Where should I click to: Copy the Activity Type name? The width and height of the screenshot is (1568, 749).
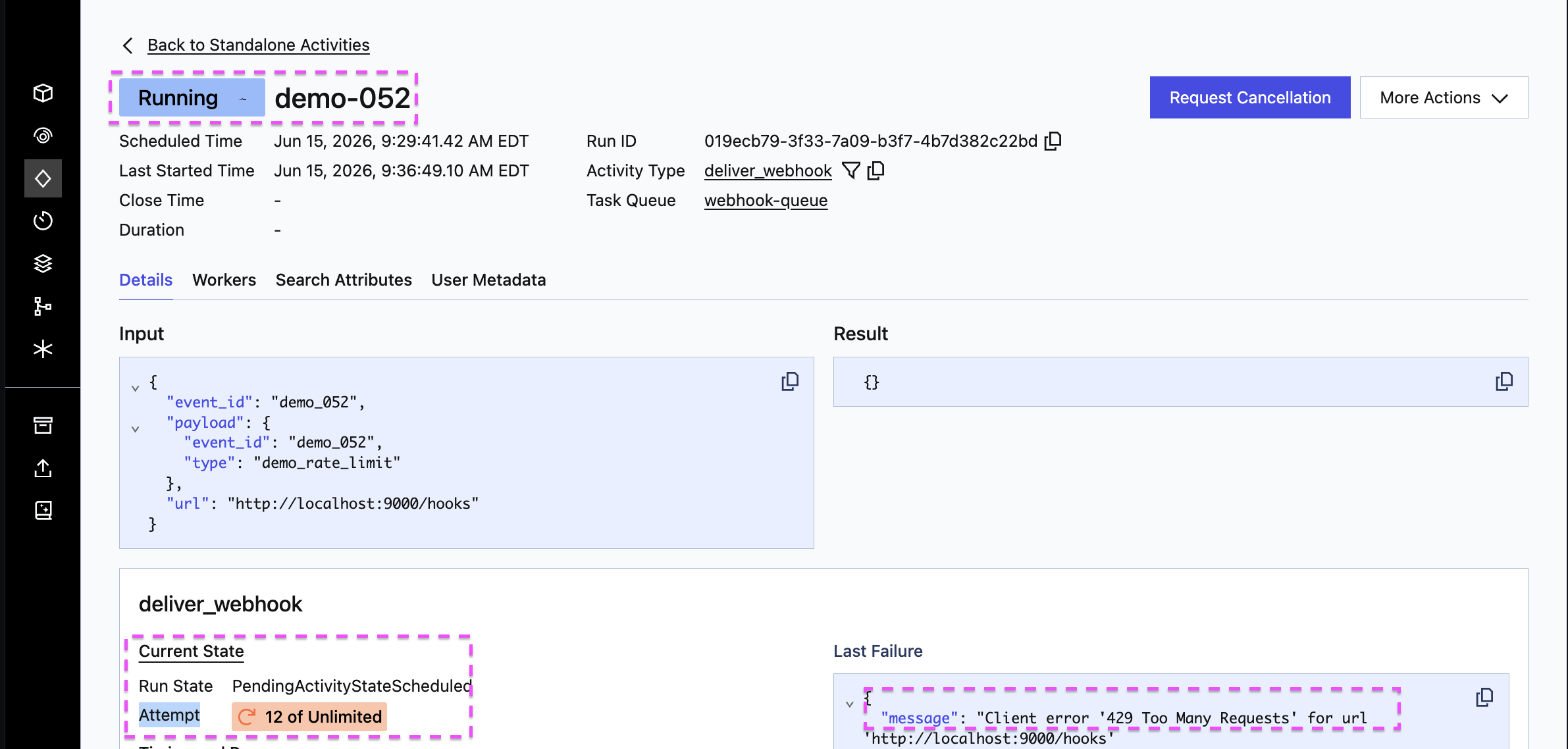pos(876,170)
